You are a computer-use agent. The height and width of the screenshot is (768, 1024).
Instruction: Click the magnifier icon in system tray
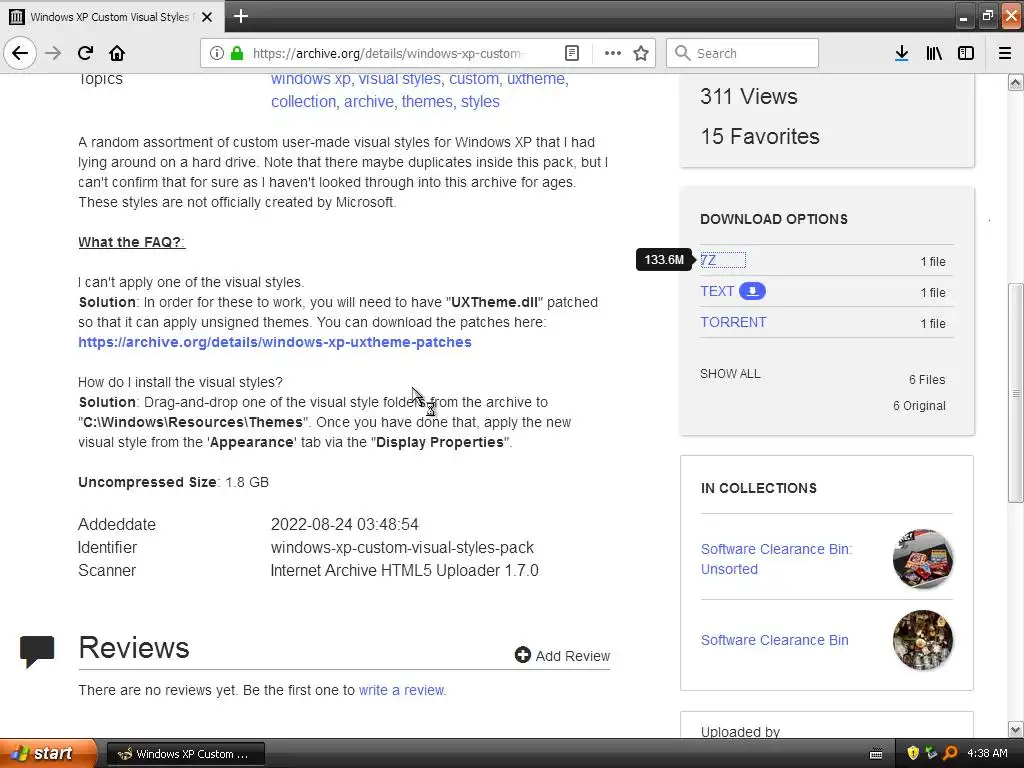(951, 754)
